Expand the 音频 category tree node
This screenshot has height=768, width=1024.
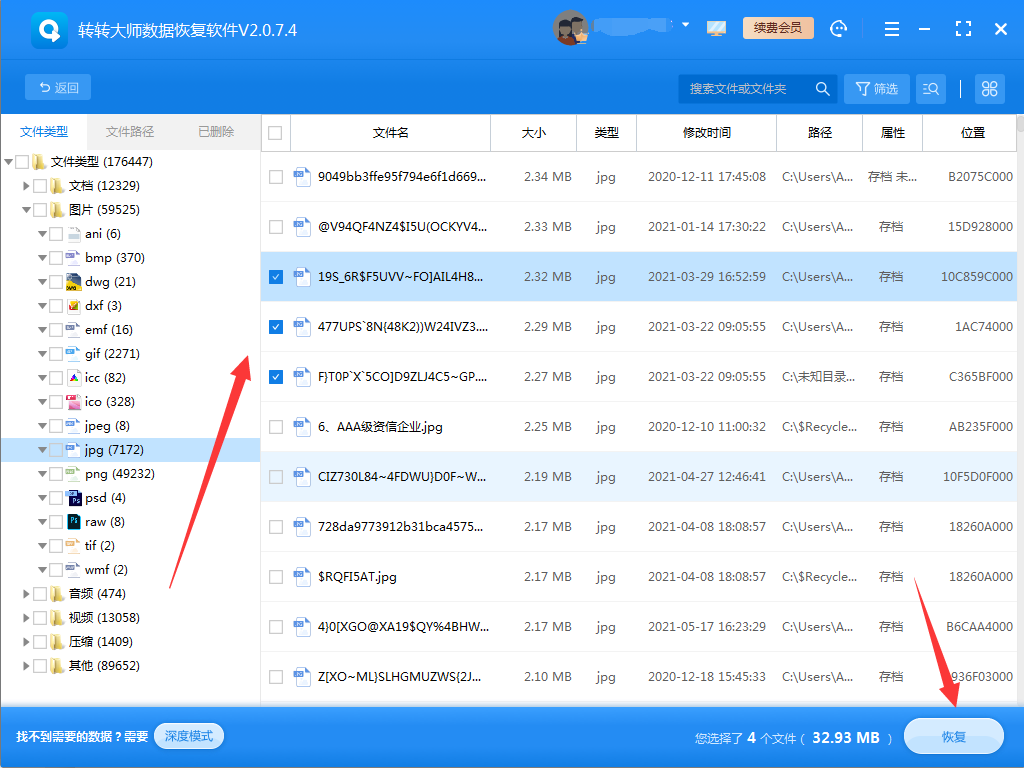27,593
